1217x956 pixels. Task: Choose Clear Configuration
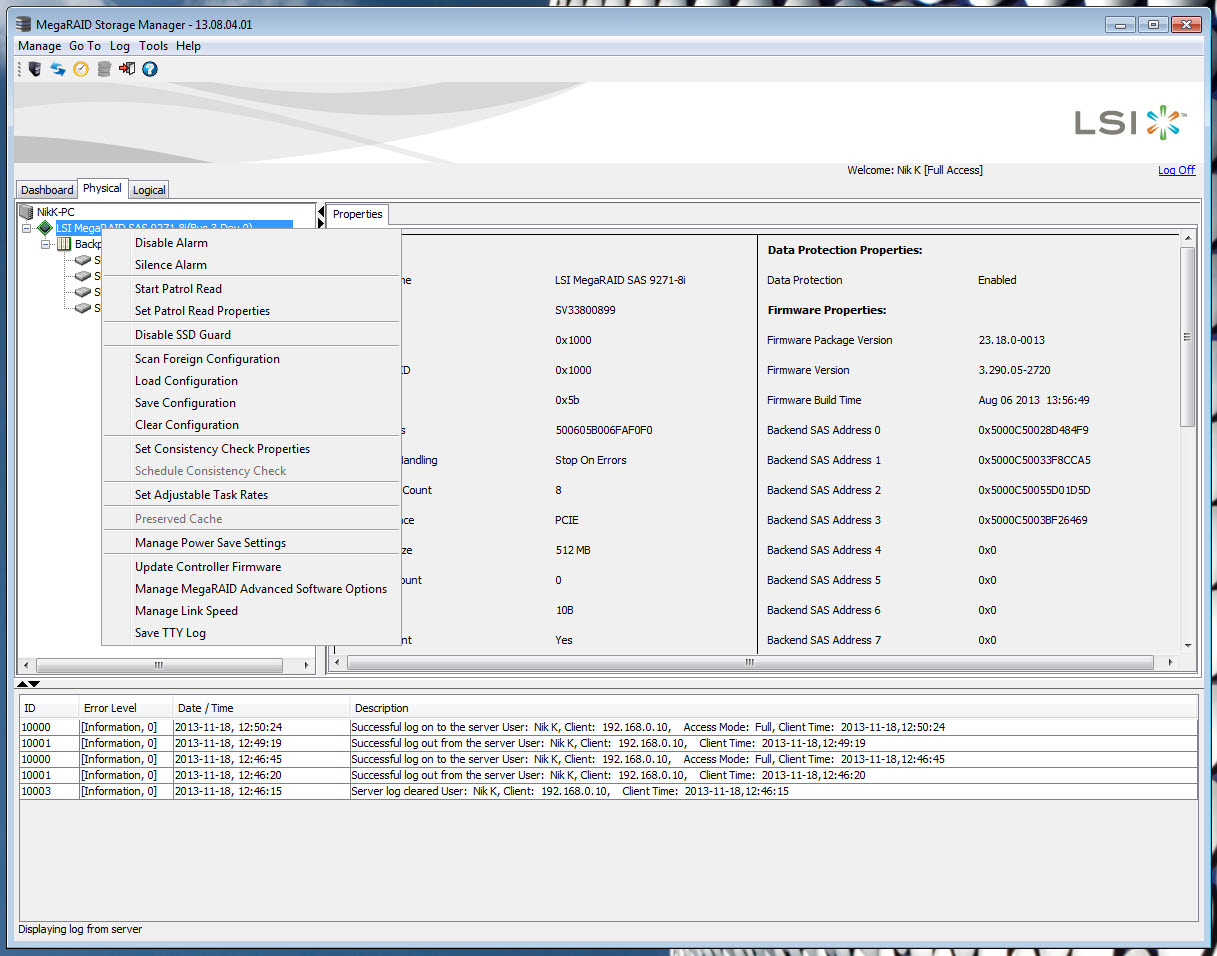tap(187, 425)
